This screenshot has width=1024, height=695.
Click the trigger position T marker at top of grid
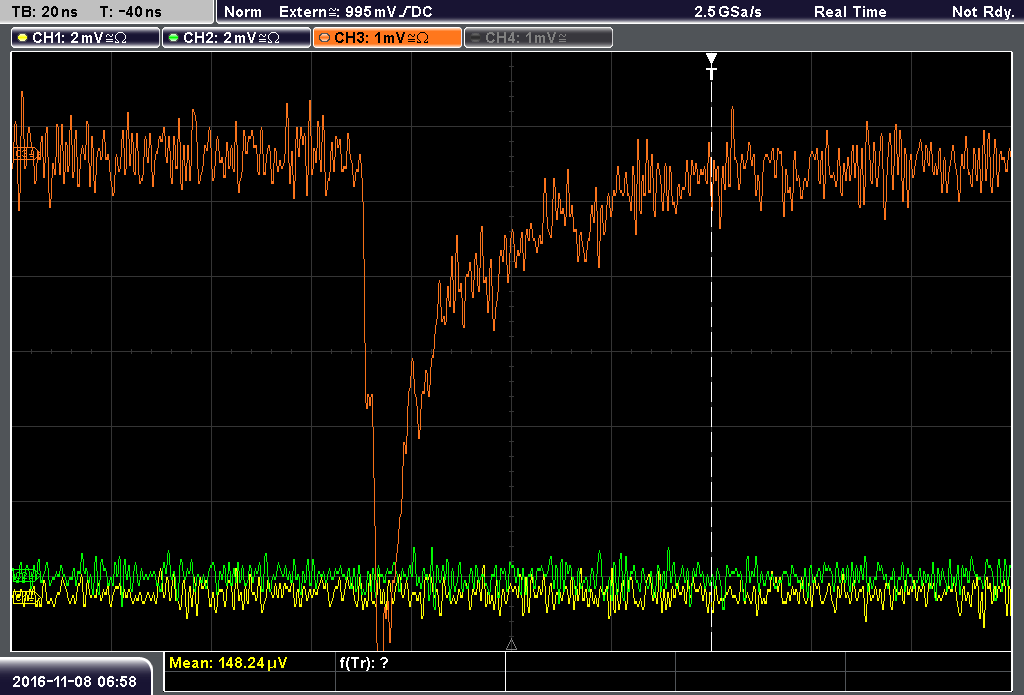point(711,66)
